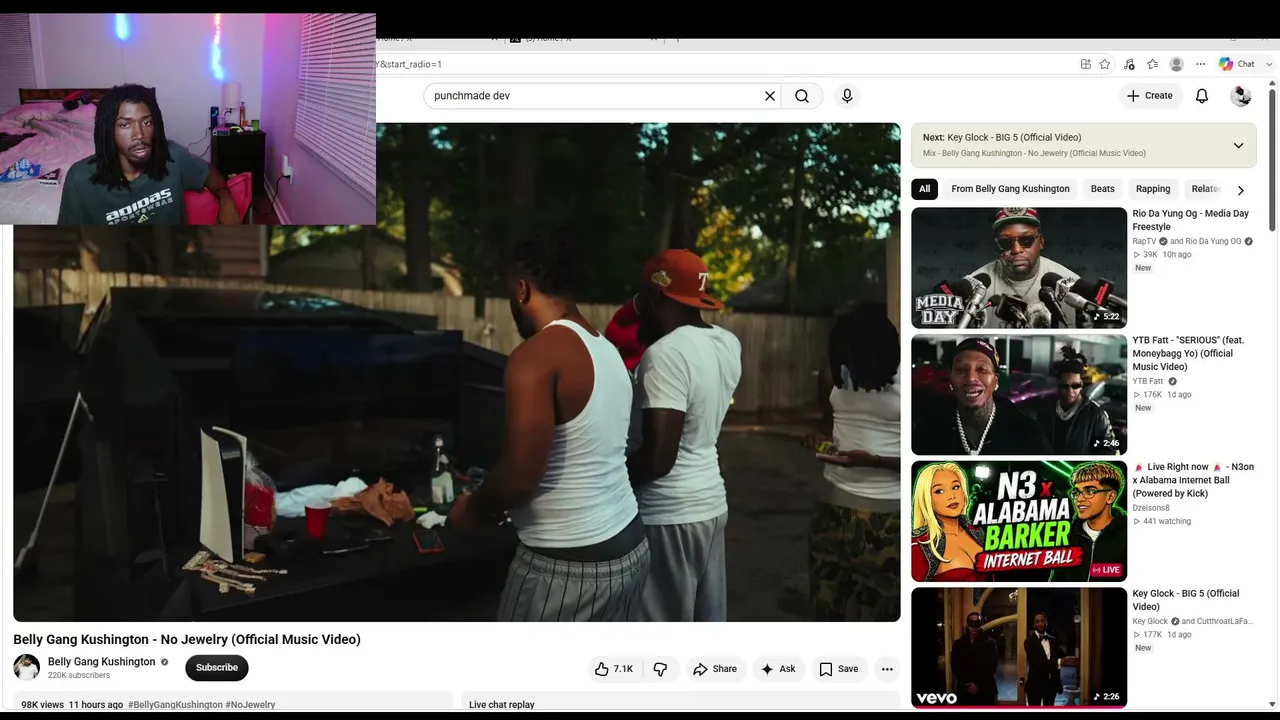Open the YTB Fatt SERIOUS video thumbnail
Viewport: 1280px width, 720px height.
[x=1019, y=395]
